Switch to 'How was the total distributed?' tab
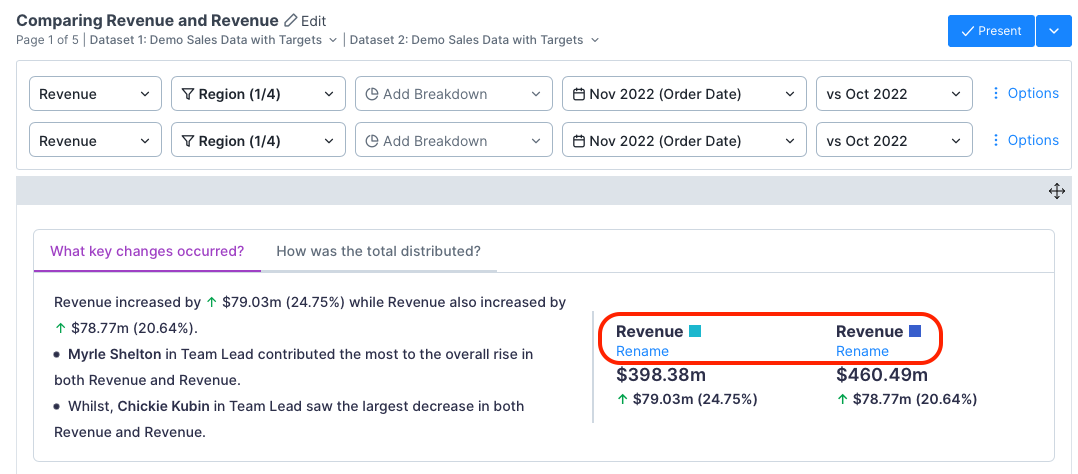Viewport: 1078px width, 474px height. point(378,251)
